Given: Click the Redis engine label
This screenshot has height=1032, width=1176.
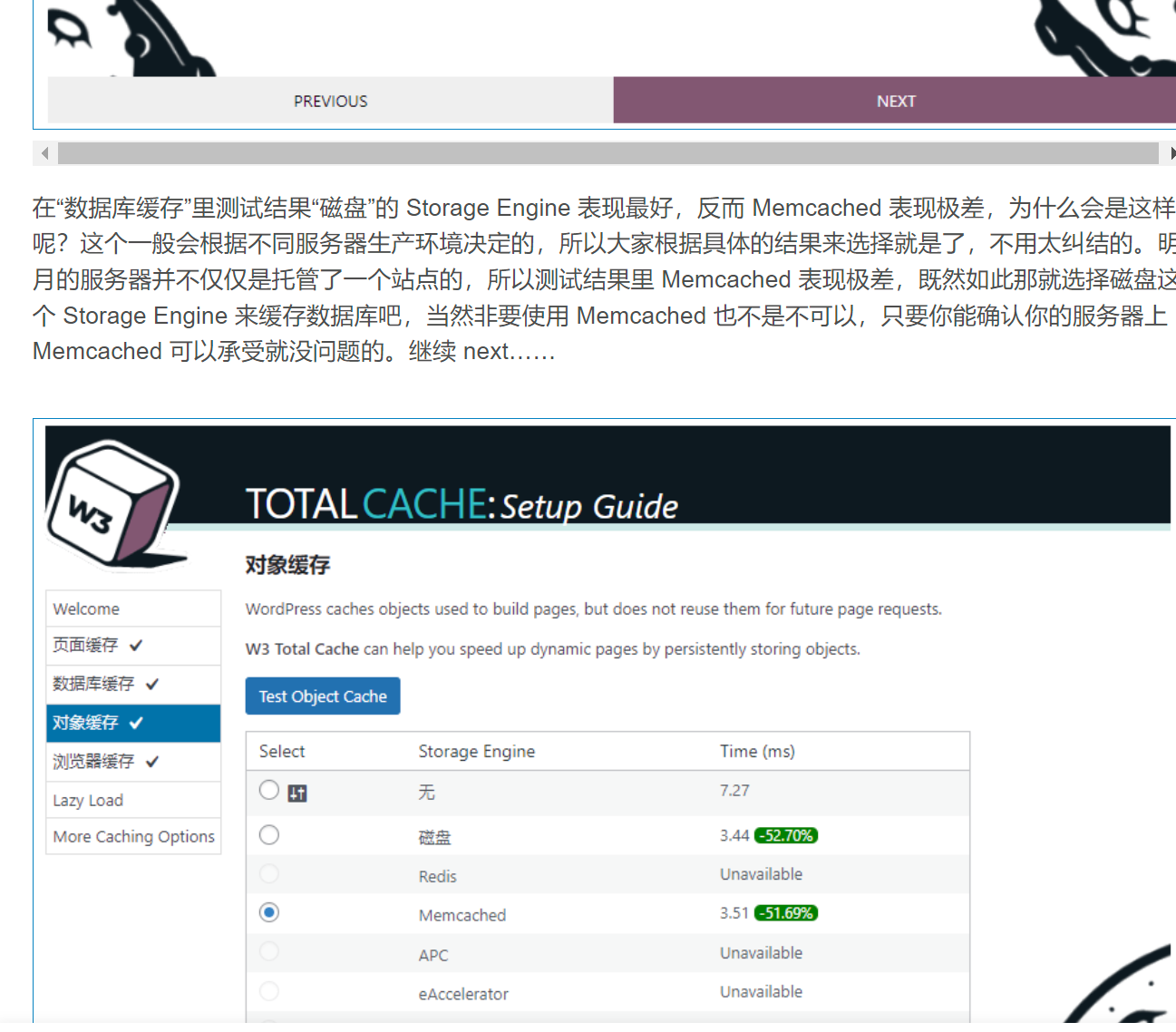Looking at the screenshot, I should (437, 876).
